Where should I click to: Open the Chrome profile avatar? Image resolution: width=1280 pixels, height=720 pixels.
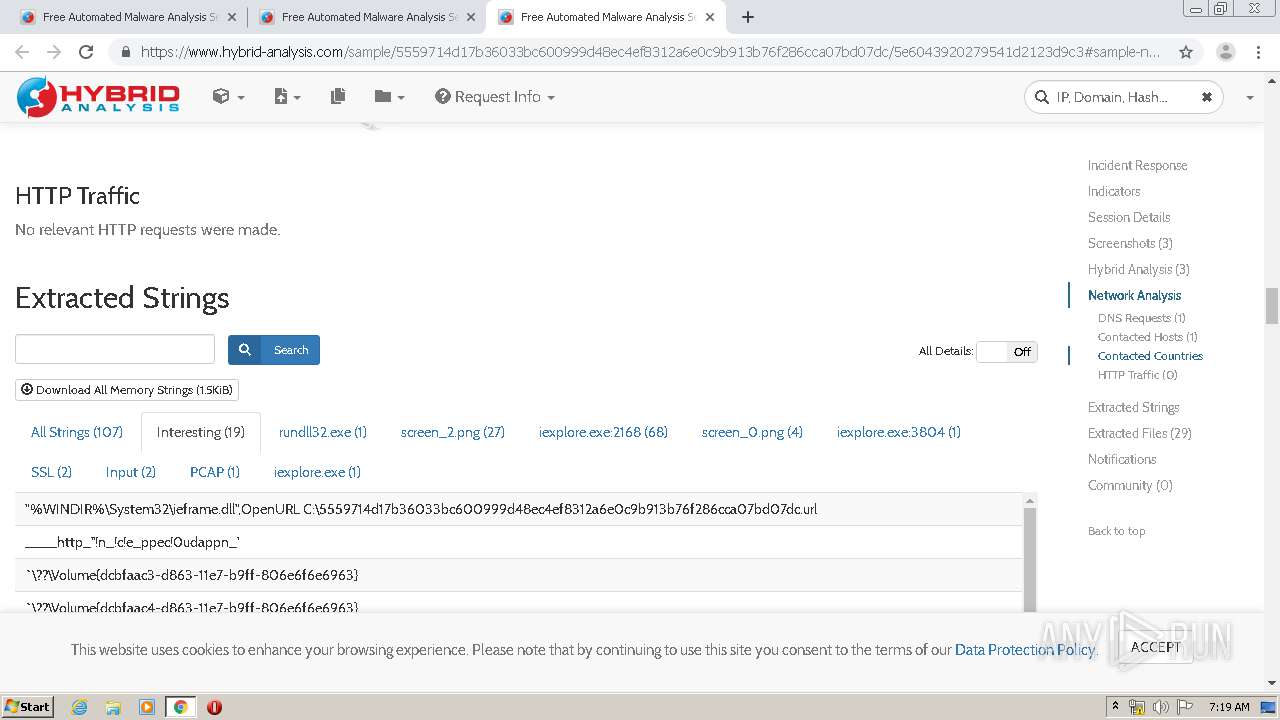1225,52
